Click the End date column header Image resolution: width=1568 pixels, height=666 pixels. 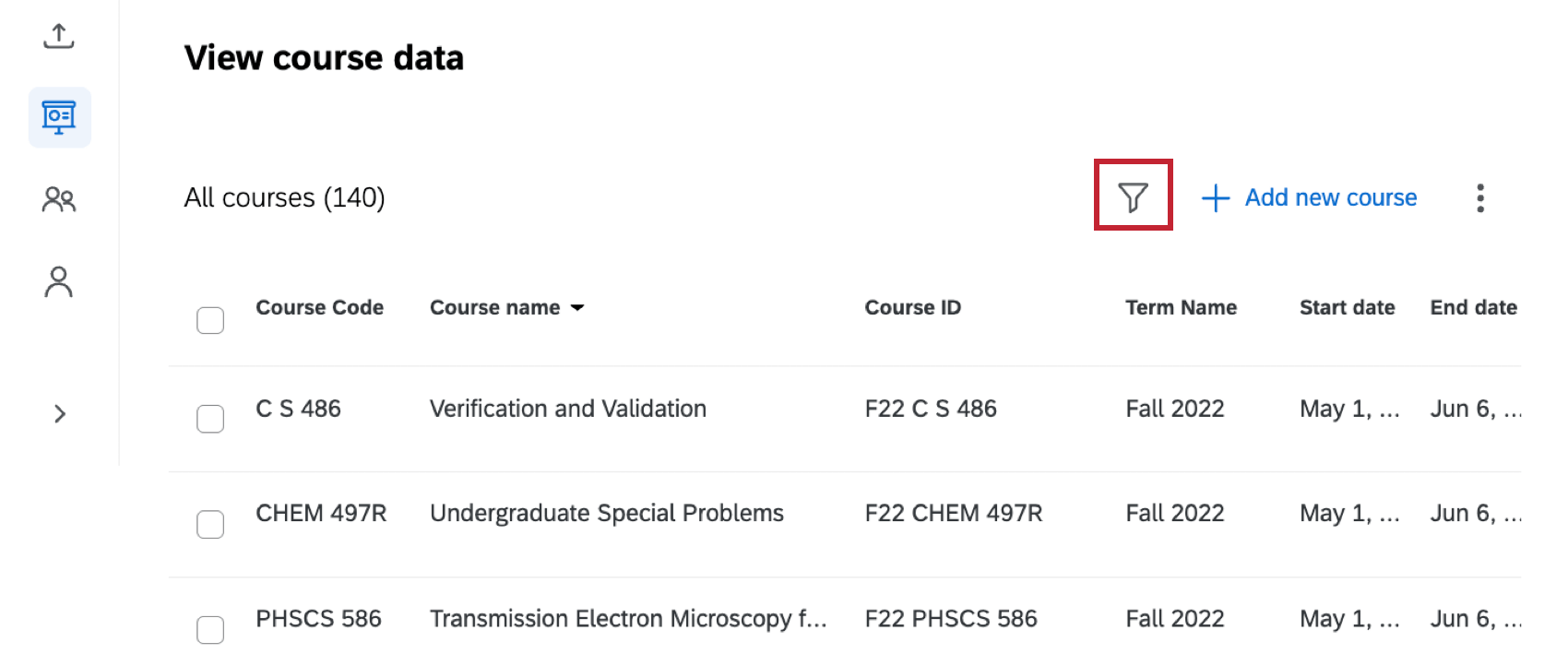(x=1473, y=307)
